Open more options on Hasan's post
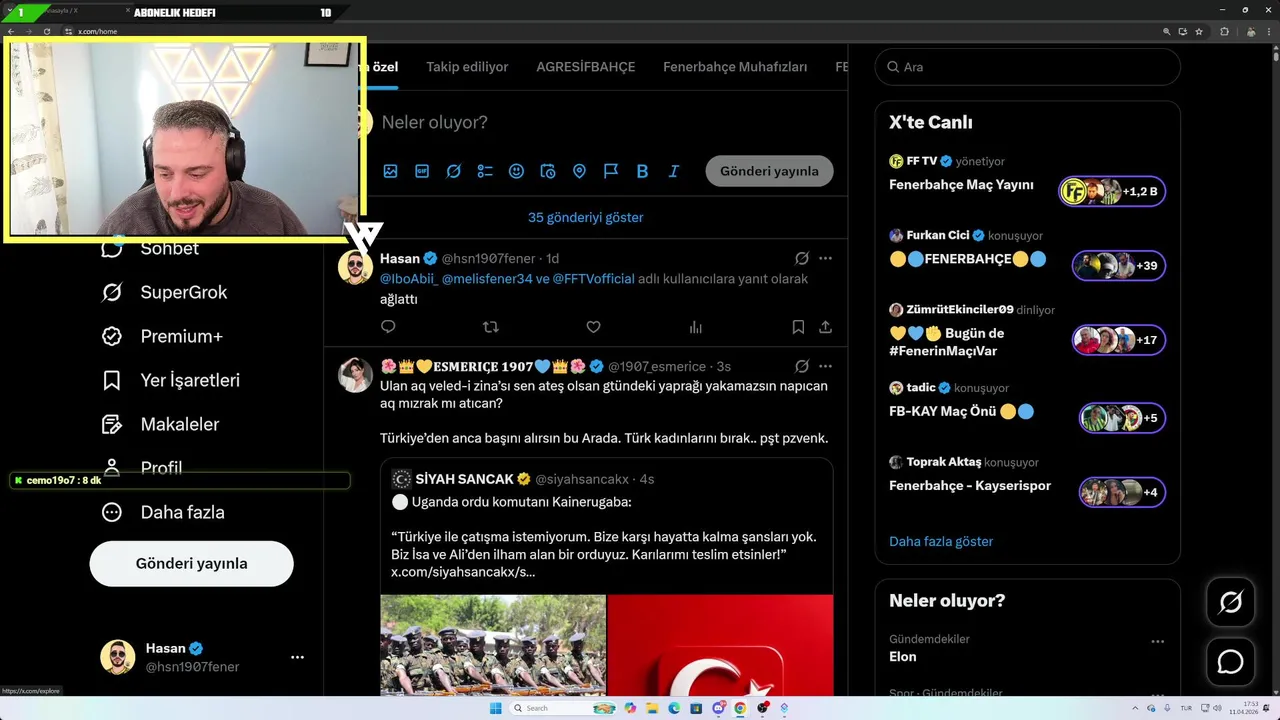Viewport: 1280px width, 720px height. tap(825, 258)
